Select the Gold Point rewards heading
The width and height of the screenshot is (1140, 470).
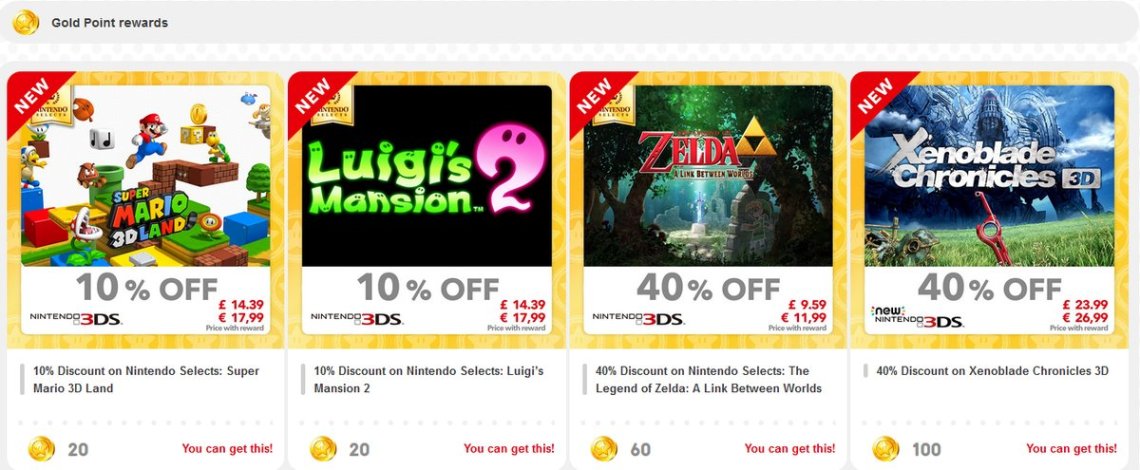point(110,22)
